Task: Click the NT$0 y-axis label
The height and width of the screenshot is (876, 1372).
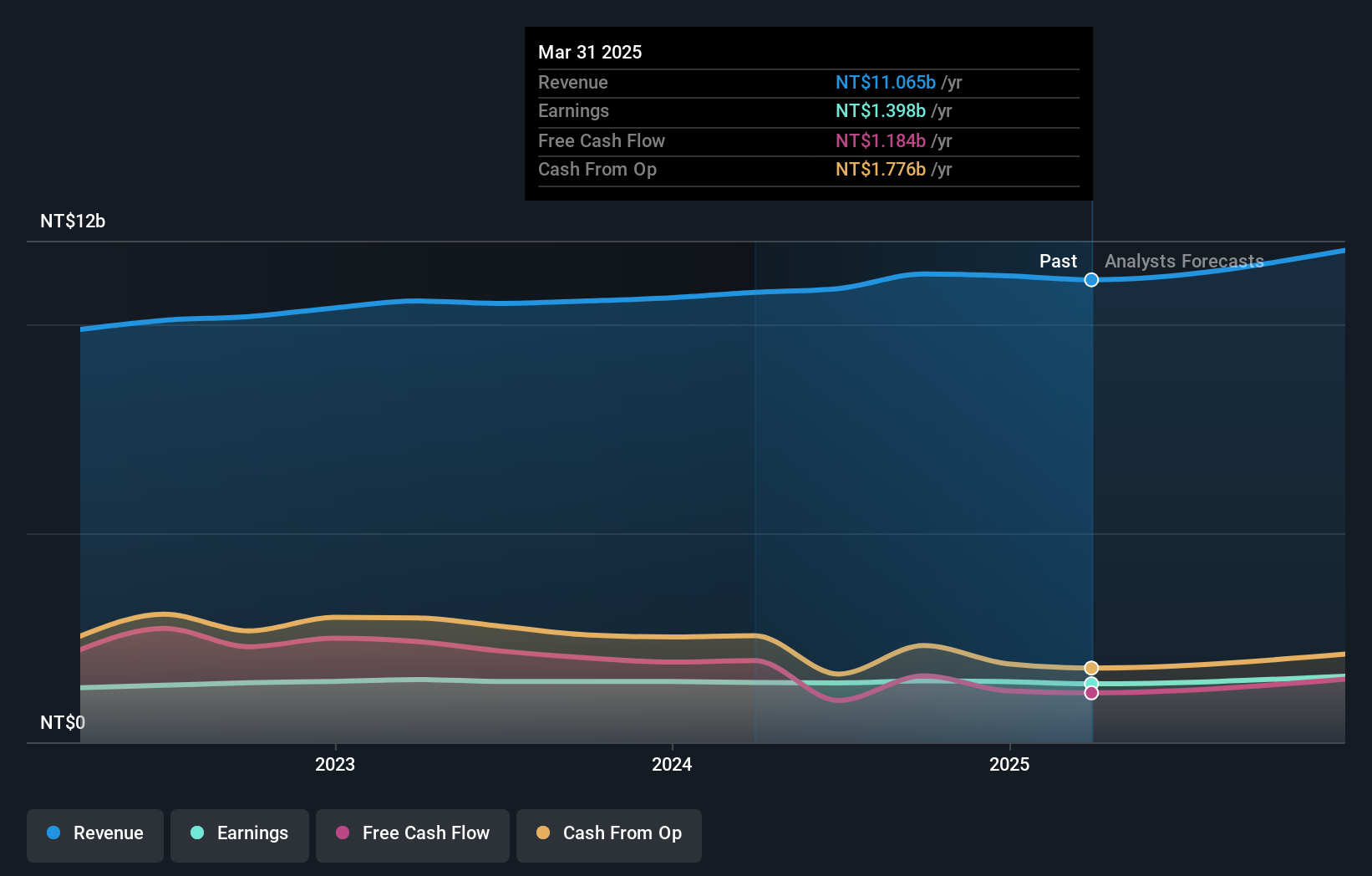Action: (x=63, y=722)
